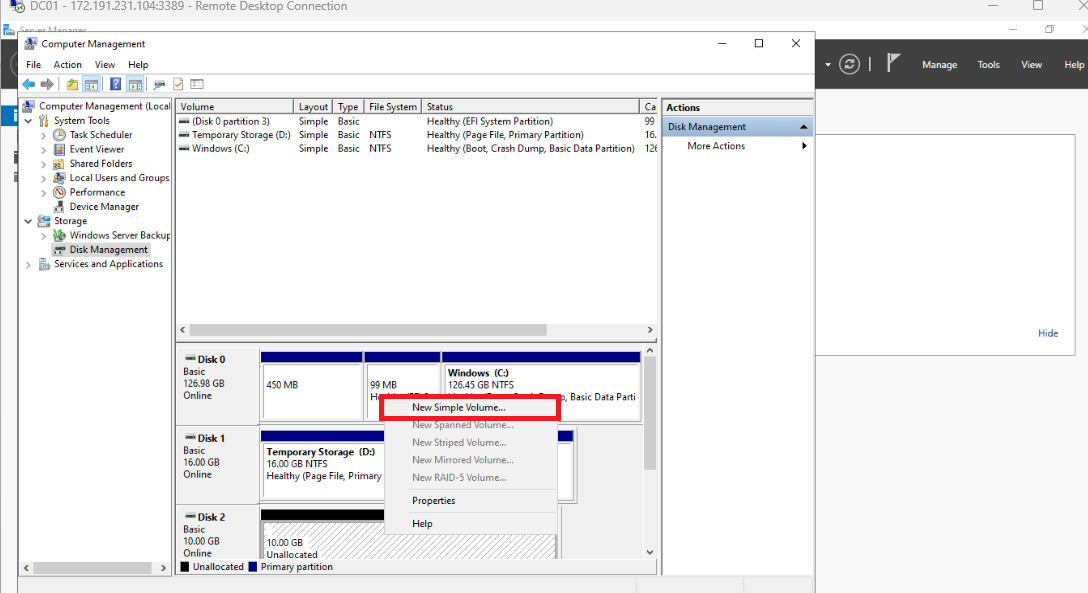Expand the Shared Folders node
The image size is (1088, 593).
44,164
